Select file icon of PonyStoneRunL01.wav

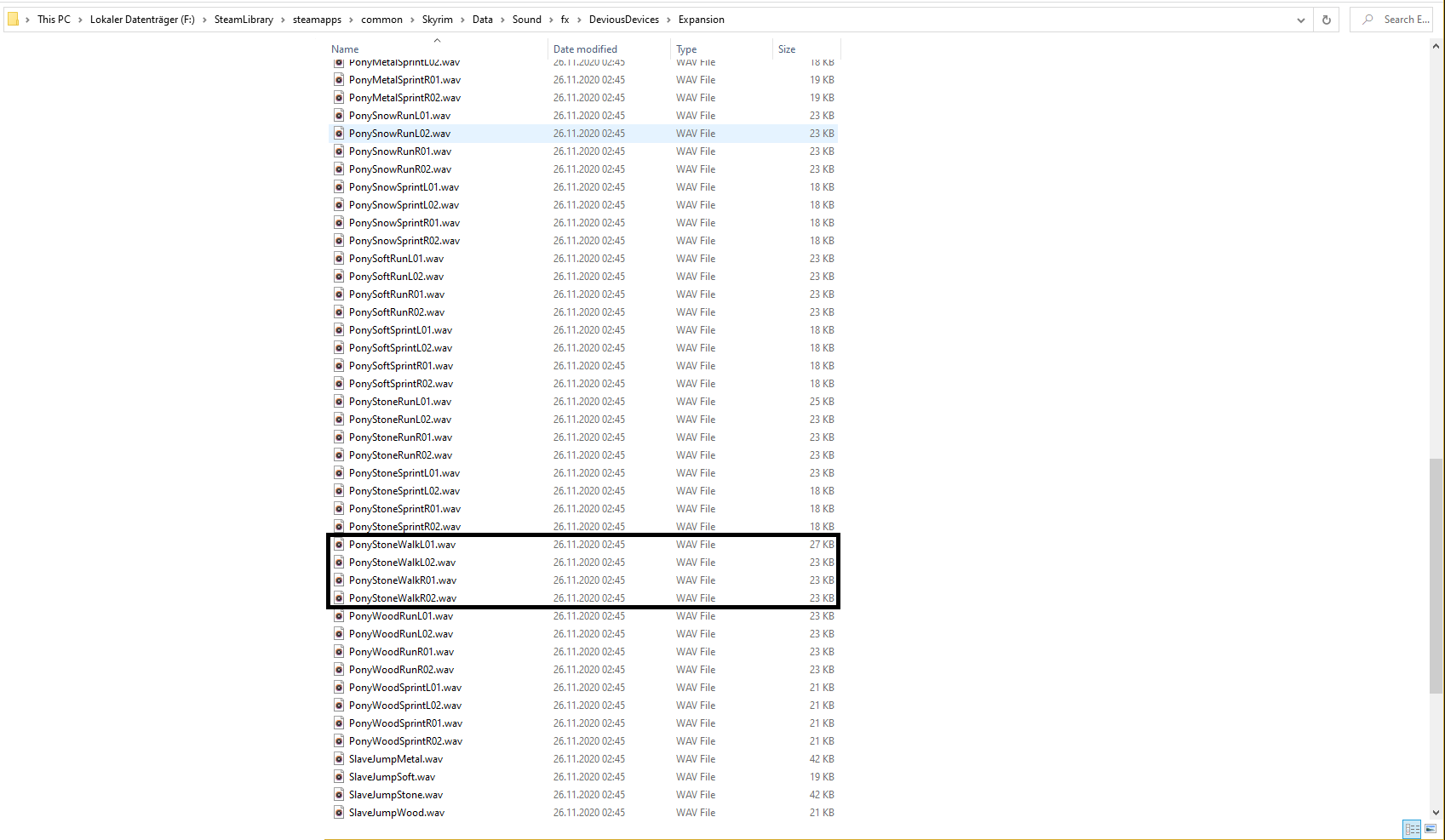339,402
